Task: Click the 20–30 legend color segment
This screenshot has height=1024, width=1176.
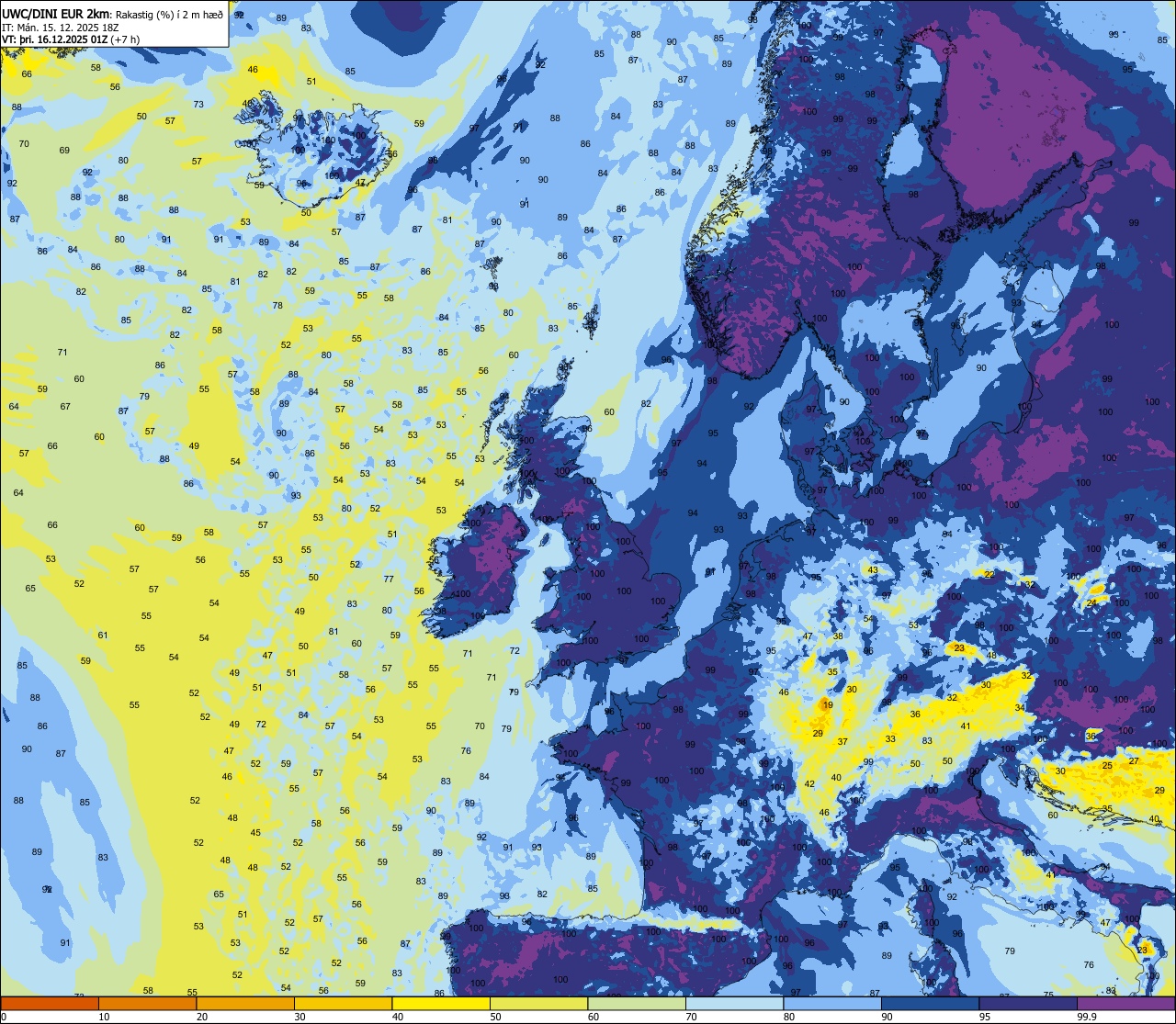Action: pos(245,1004)
